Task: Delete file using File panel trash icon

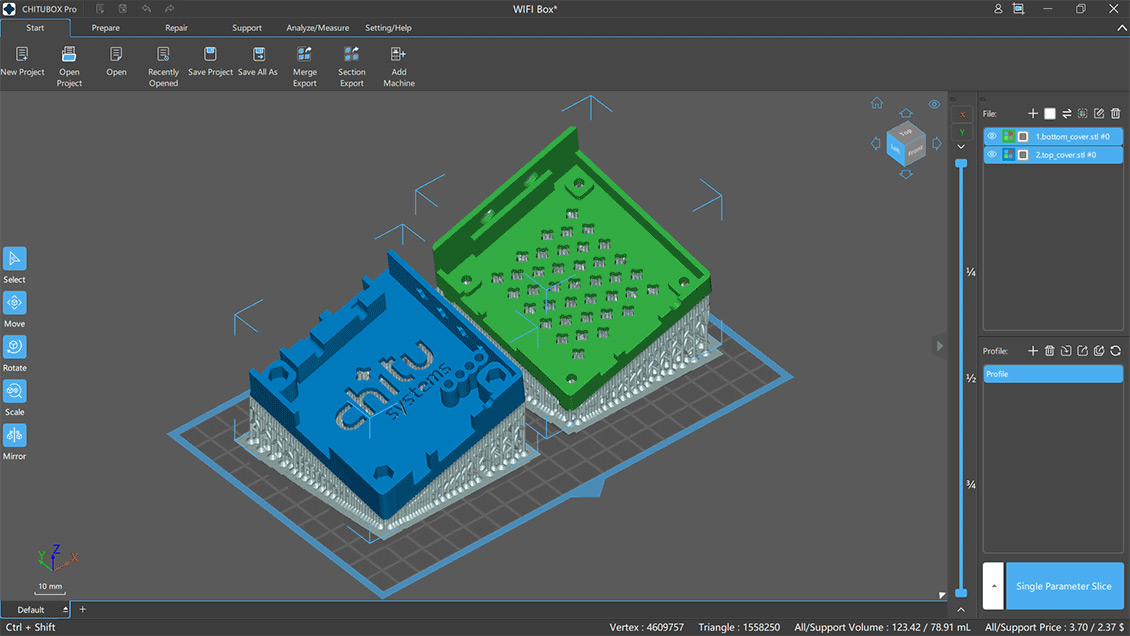Action: click(1116, 114)
